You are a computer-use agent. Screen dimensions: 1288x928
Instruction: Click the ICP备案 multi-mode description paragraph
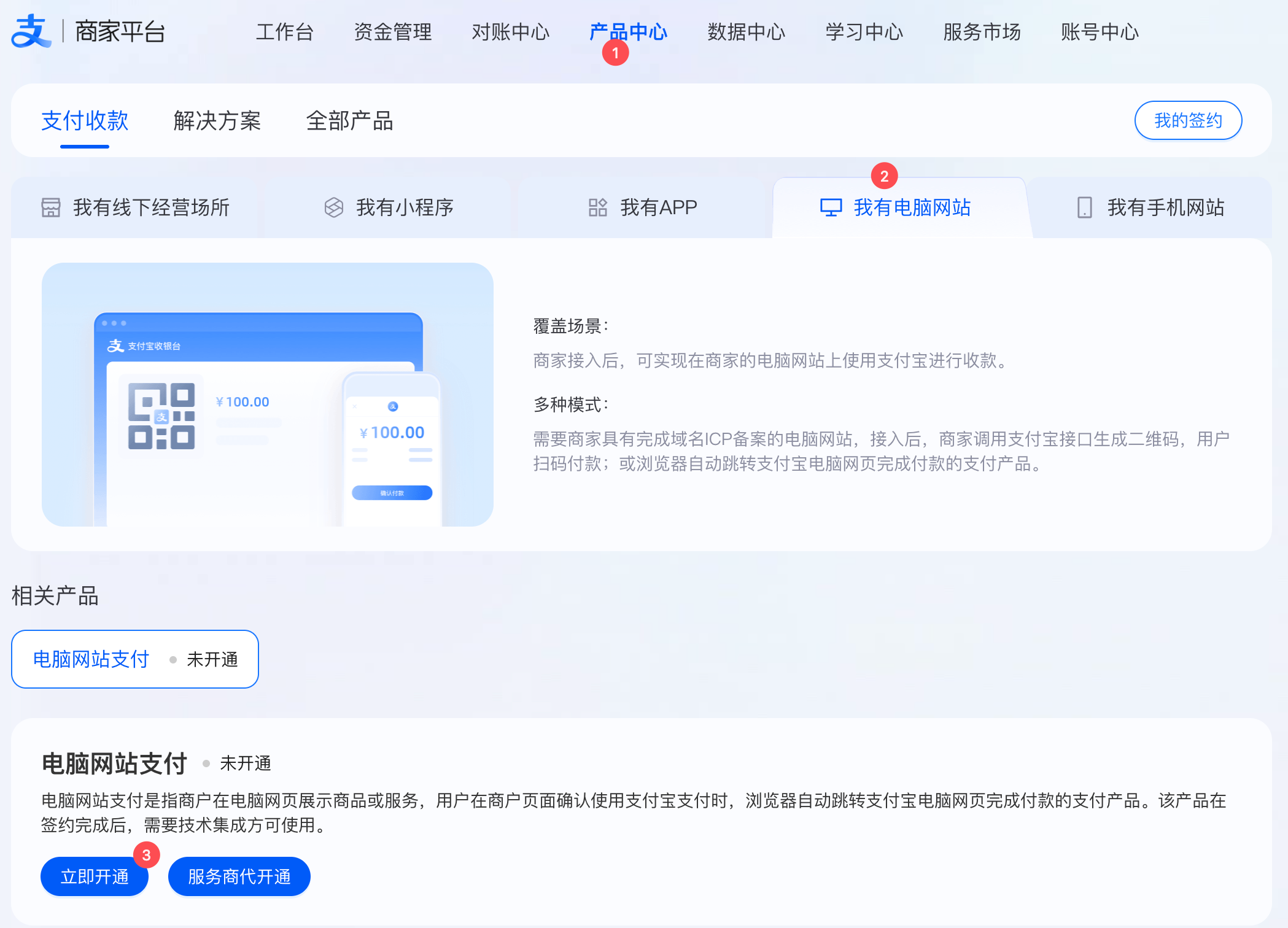click(x=882, y=451)
